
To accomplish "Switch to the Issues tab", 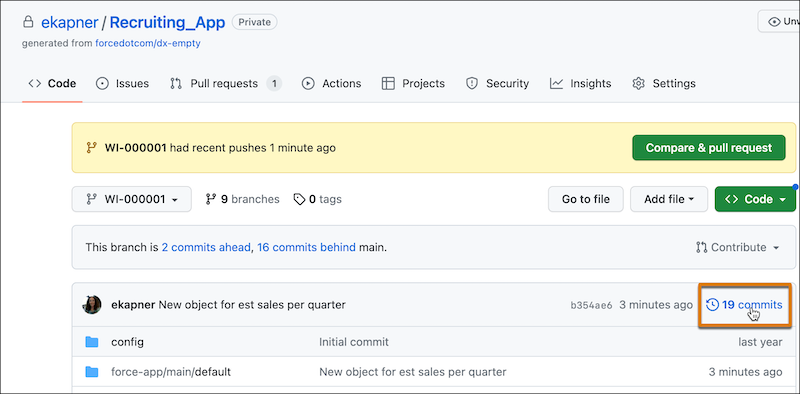I will [x=122, y=84].
